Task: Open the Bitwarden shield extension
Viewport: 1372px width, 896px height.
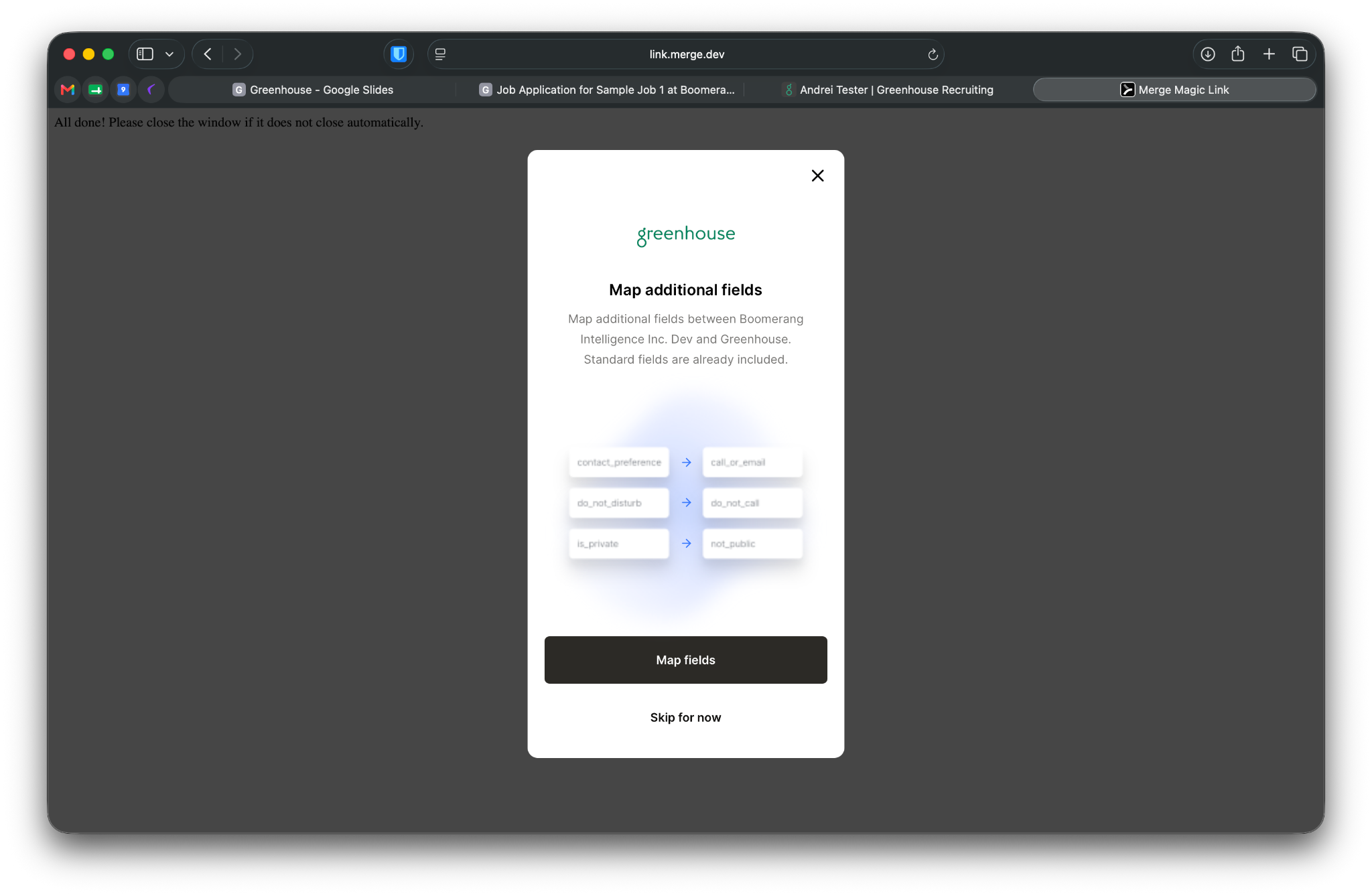Action: coord(399,54)
